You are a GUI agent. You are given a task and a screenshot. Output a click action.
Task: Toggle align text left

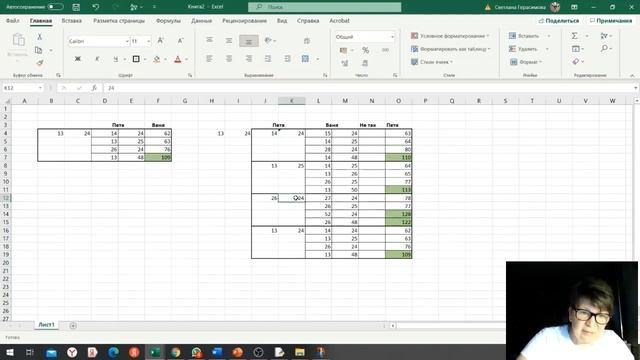(x=209, y=59)
